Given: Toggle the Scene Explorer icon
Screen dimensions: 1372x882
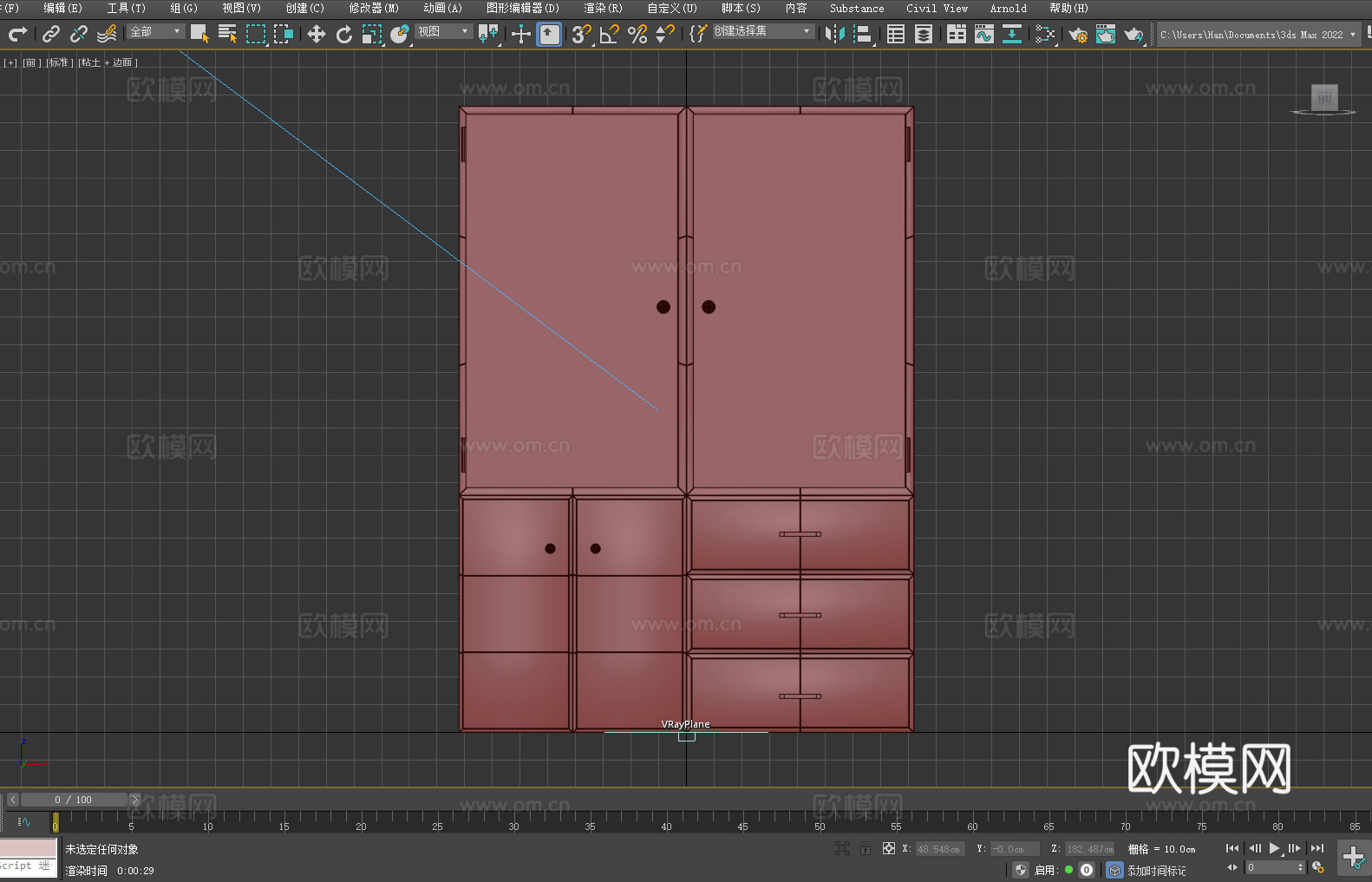Looking at the screenshot, I should tap(896, 34).
